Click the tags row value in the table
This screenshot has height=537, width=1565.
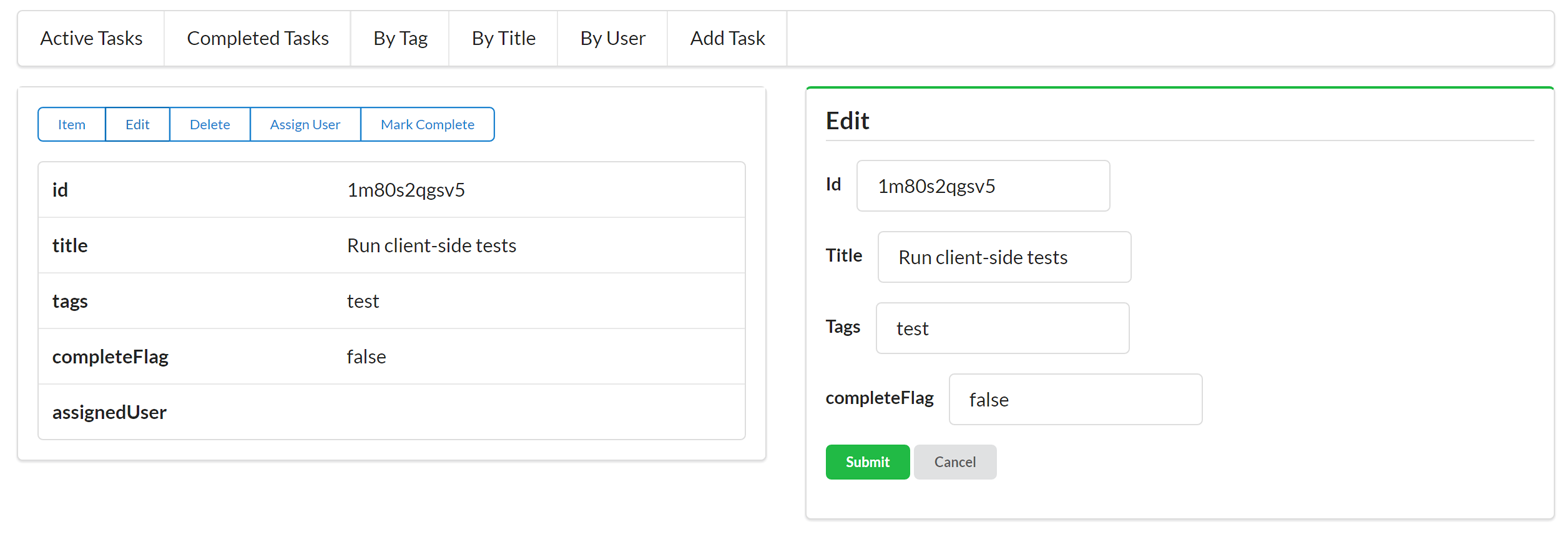tap(363, 301)
